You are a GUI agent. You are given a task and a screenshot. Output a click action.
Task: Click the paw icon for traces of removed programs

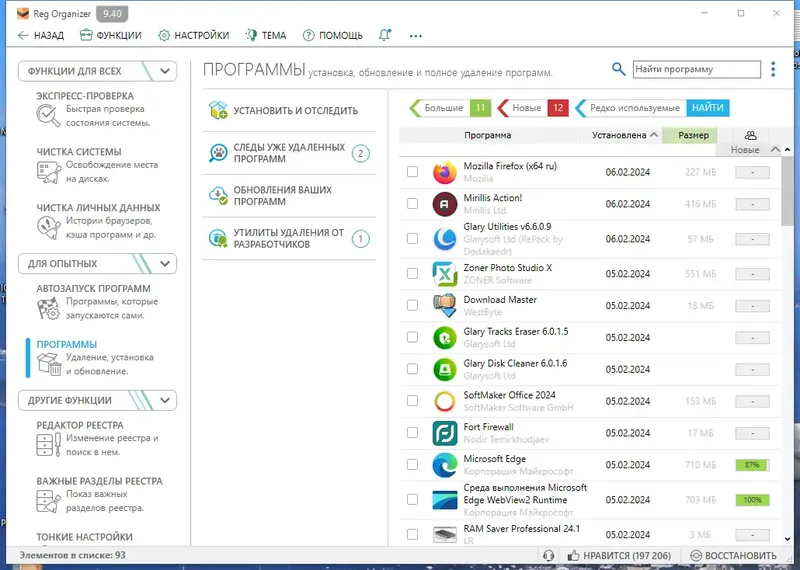coord(218,153)
